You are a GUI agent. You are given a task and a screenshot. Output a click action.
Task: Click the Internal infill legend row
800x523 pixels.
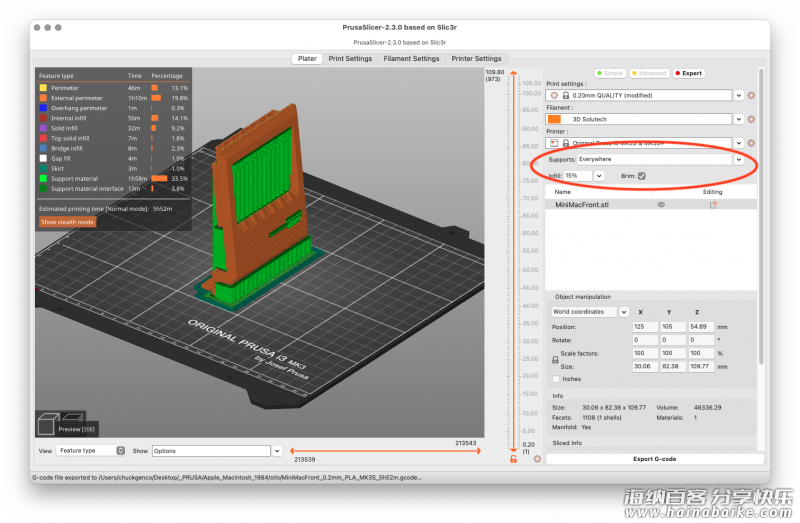[113, 118]
